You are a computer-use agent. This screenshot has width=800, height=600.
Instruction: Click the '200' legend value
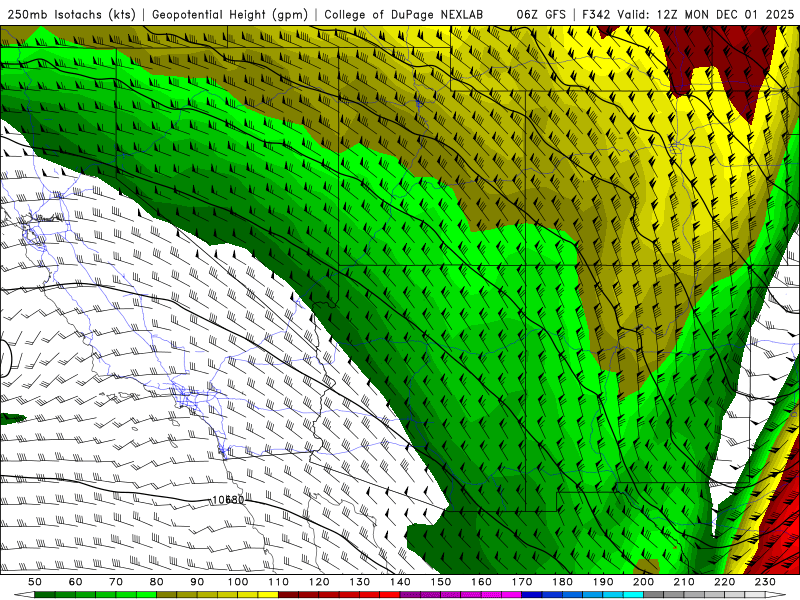coord(644,582)
